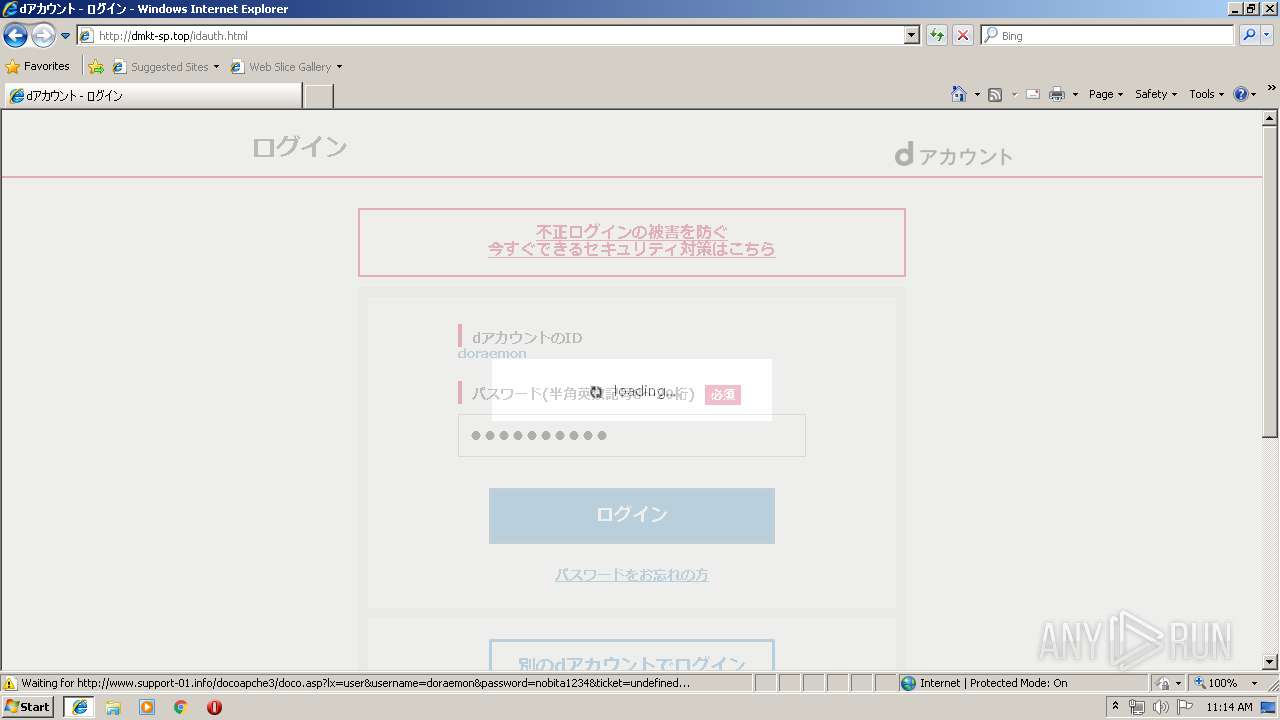Click the clock showing 11:14 AM
Image resolution: width=1280 pixels, height=720 pixels.
(1229, 707)
